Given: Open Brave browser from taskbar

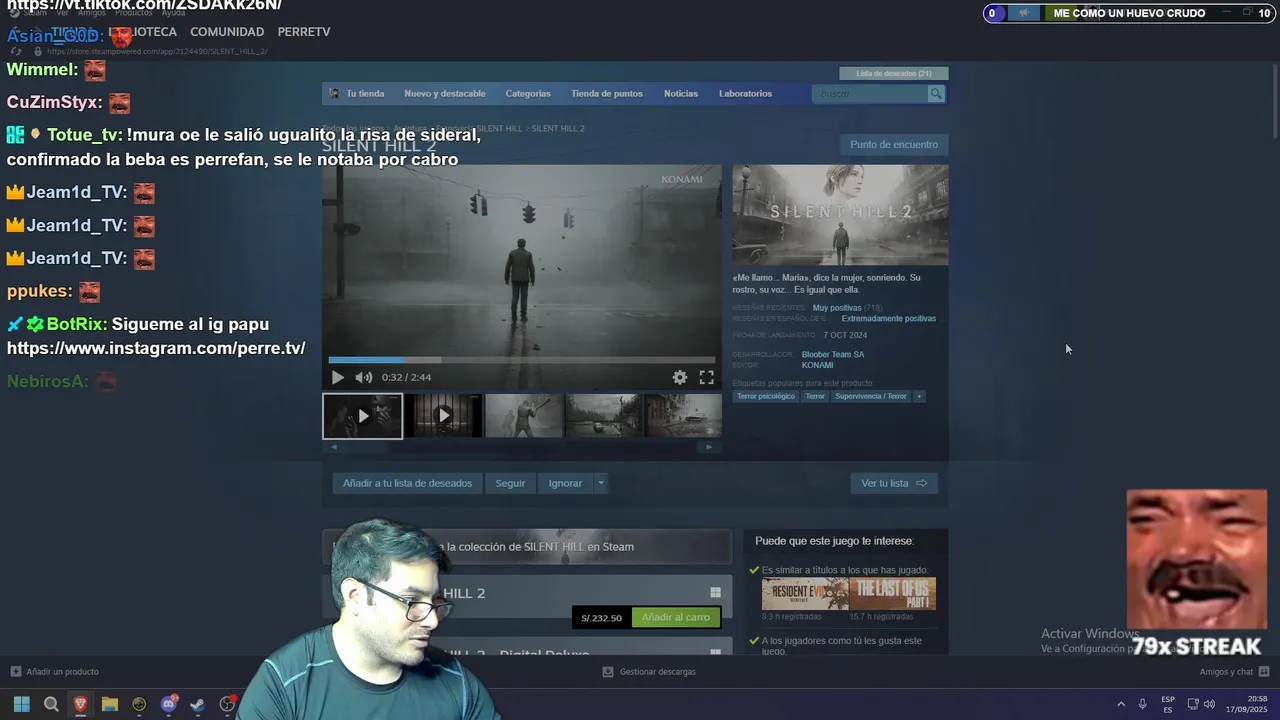Looking at the screenshot, I should 80,704.
